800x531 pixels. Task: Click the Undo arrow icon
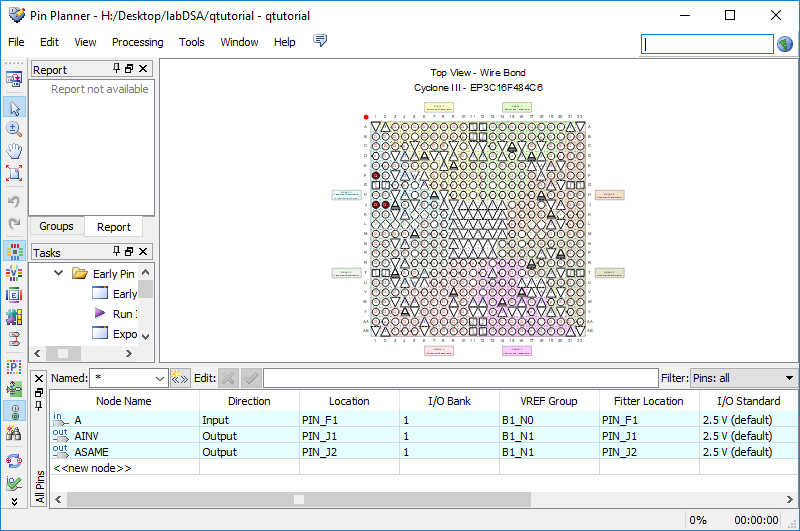coord(14,201)
